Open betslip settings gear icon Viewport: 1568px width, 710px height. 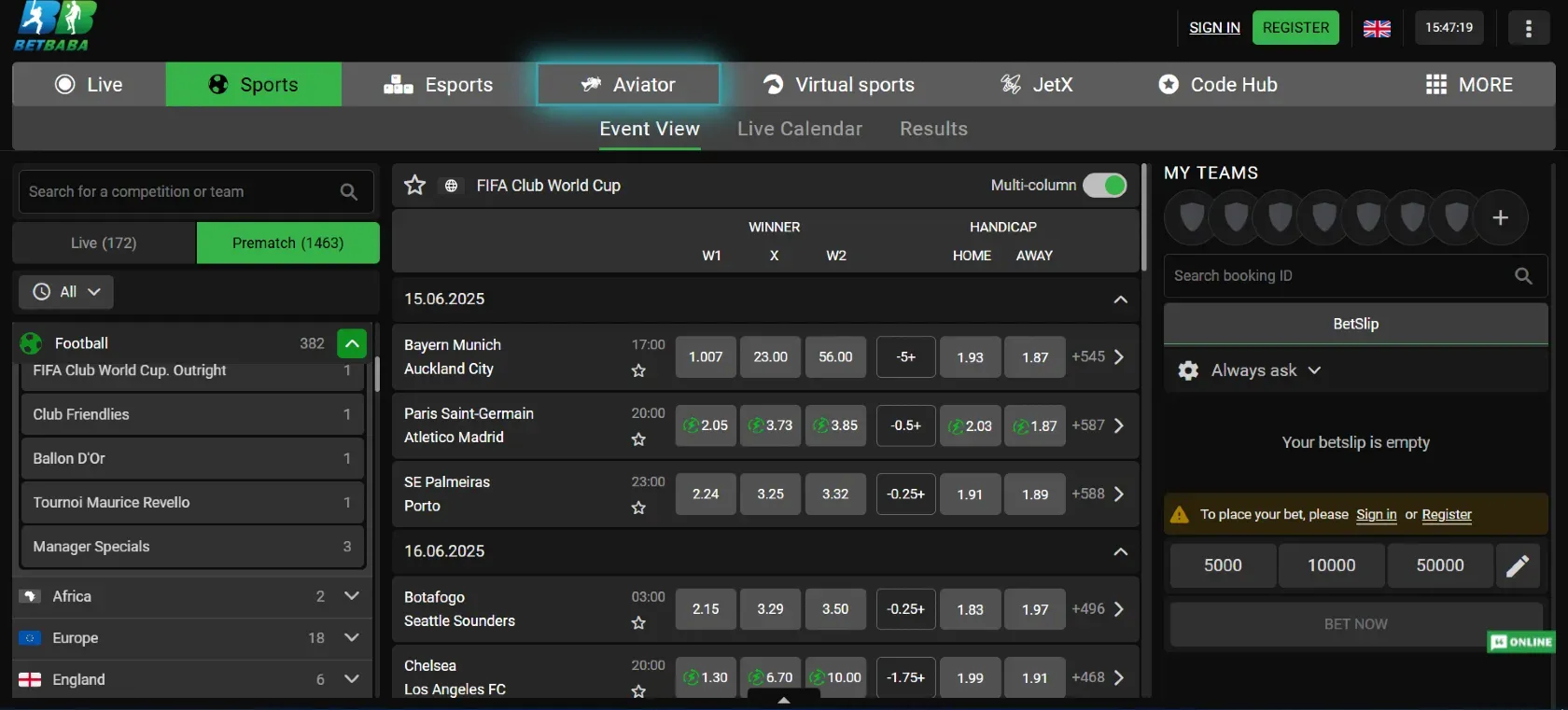(x=1188, y=370)
